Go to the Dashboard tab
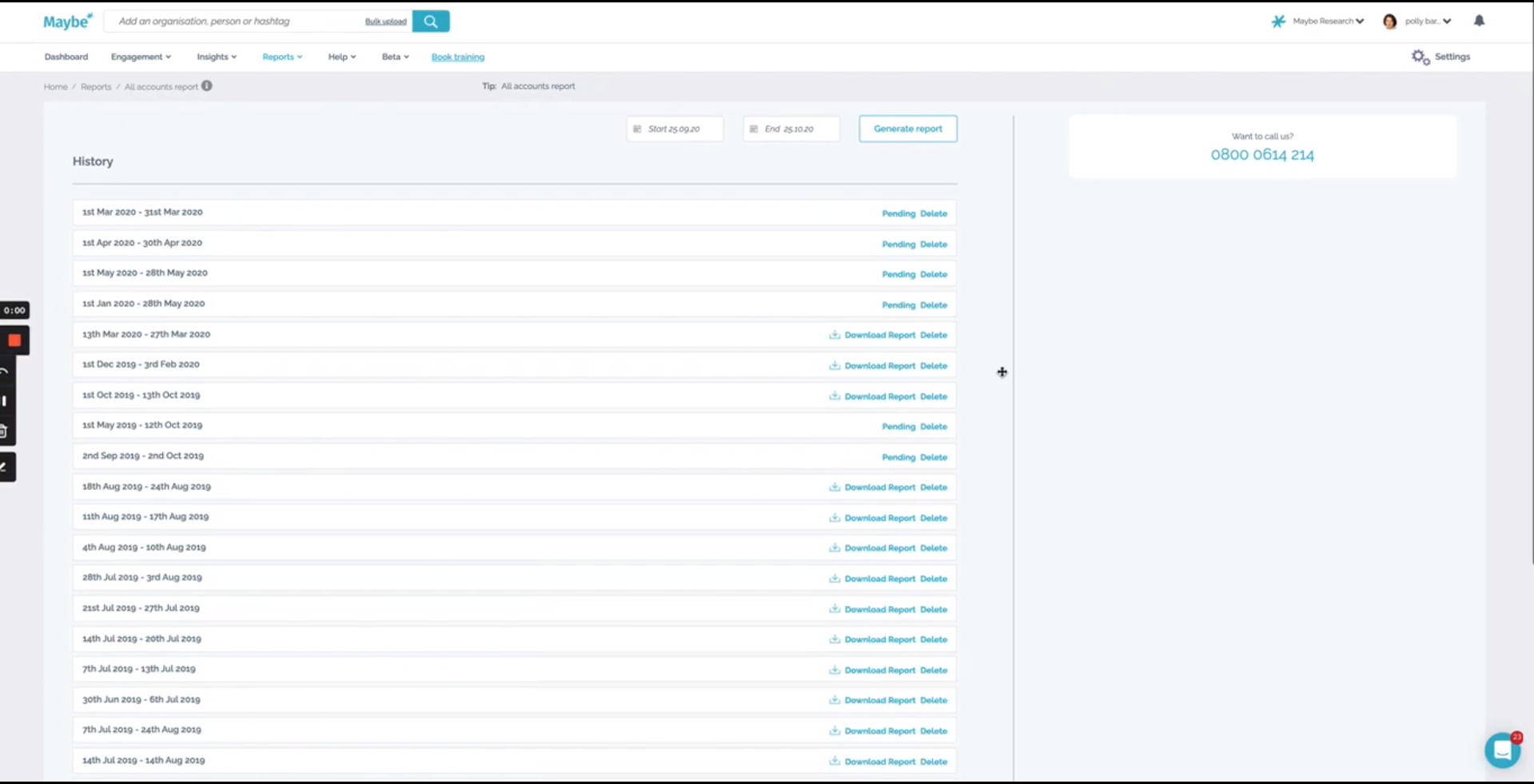Image resolution: width=1534 pixels, height=784 pixels. tap(66, 57)
